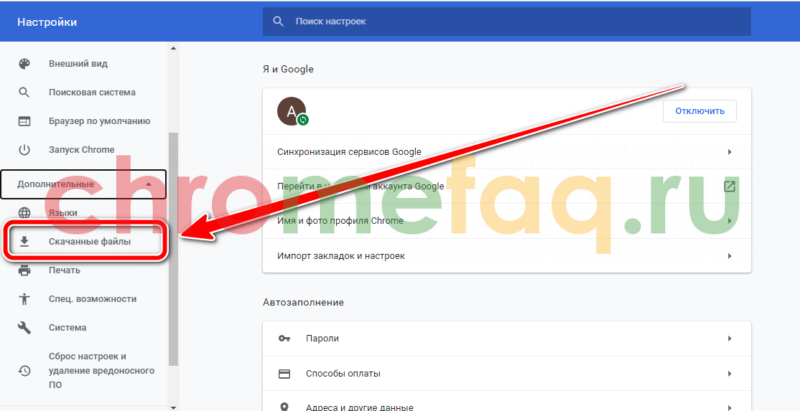Click the key icon beside Пароли
The image size is (800, 411).
(x=284, y=338)
